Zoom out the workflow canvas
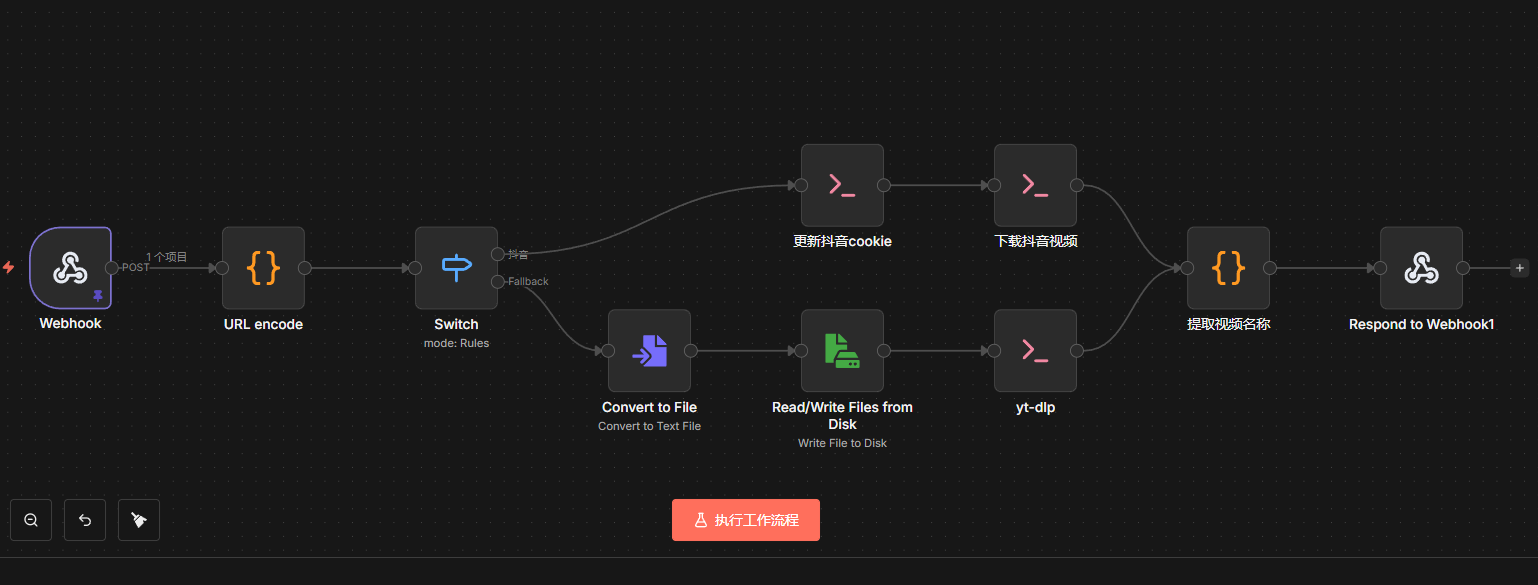This screenshot has width=1538, height=585. point(31,520)
